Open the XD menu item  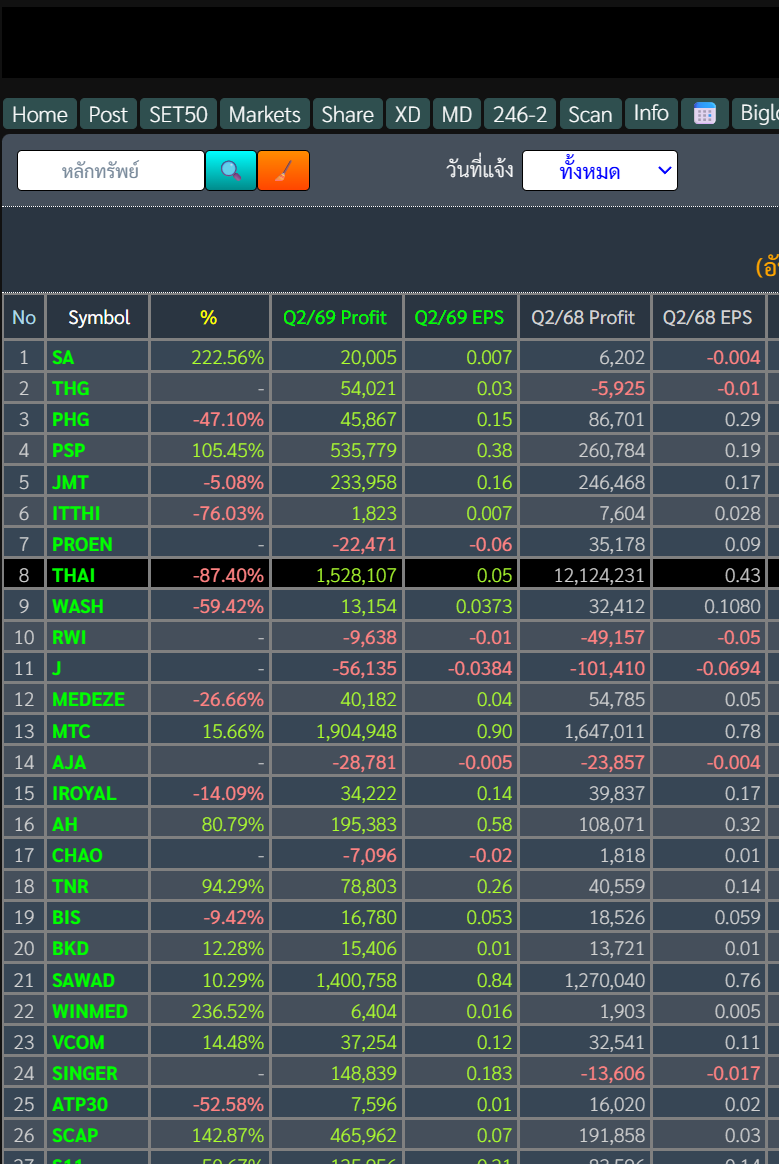tap(408, 114)
